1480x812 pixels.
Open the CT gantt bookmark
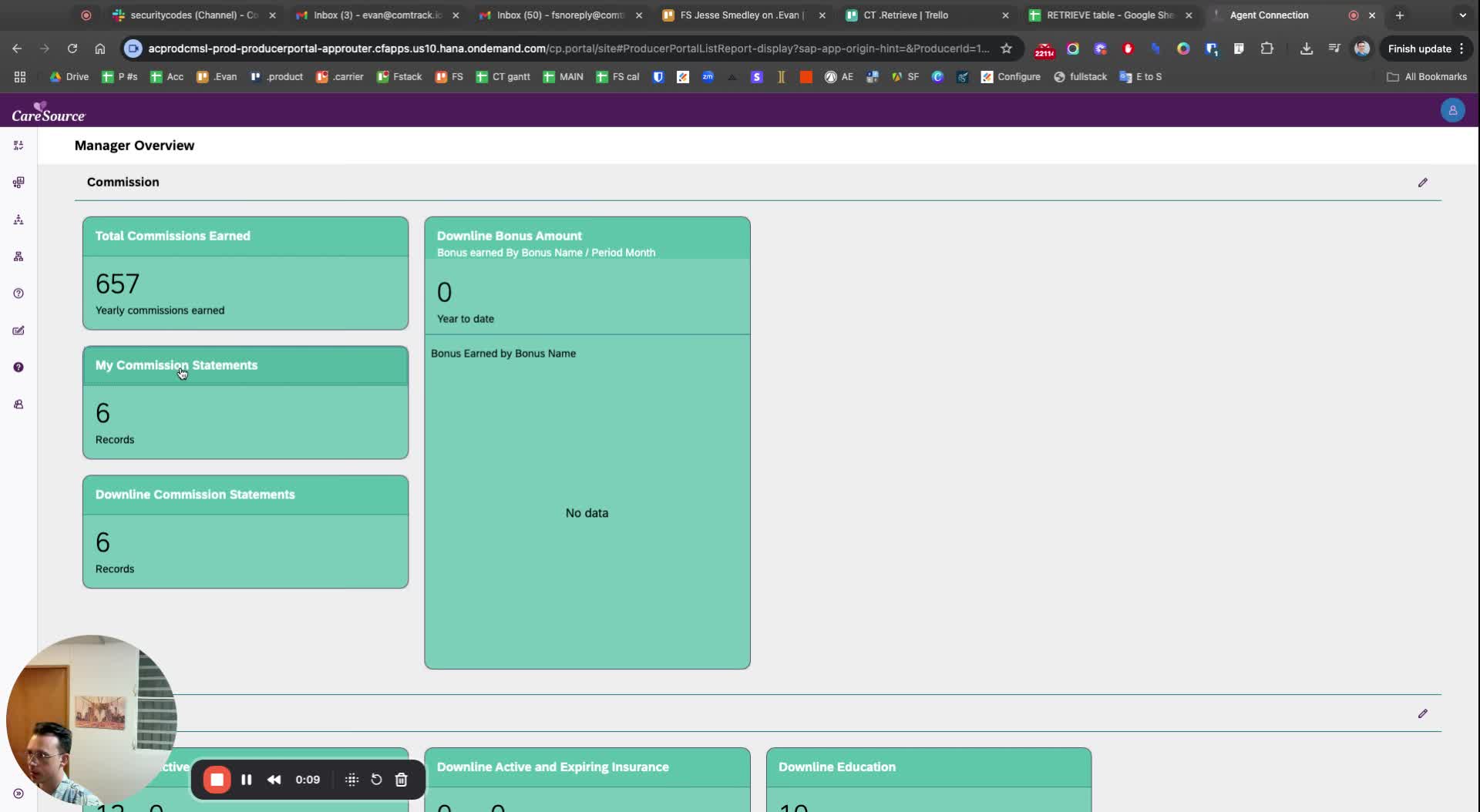coord(503,77)
